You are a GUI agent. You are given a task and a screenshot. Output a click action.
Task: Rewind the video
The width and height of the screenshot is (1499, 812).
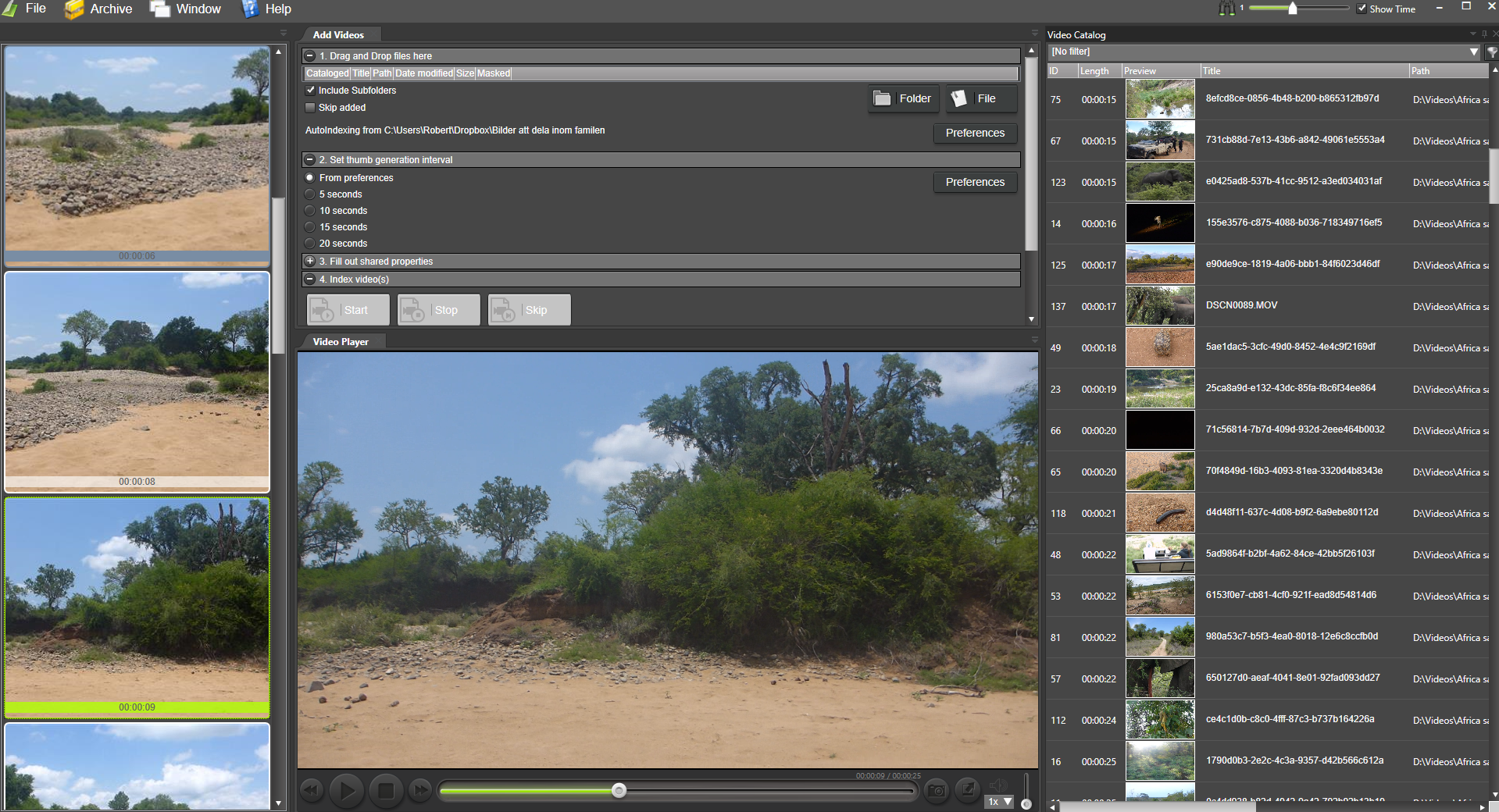[312, 791]
